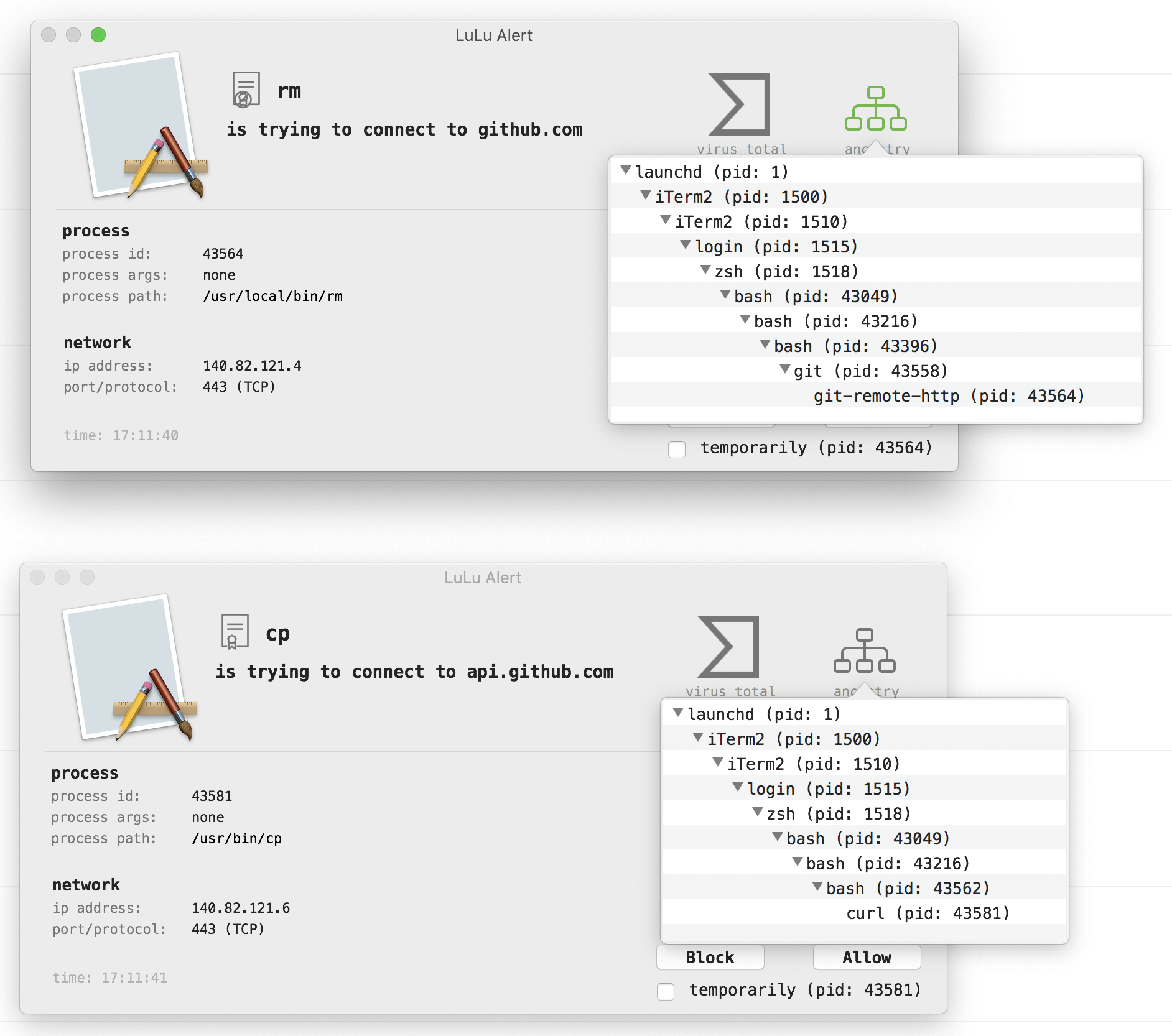Image resolution: width=1172 pixels, height=1036 pixels.
Task: Click green zoom button on rm alert window
Action: (x=98, y=35)
